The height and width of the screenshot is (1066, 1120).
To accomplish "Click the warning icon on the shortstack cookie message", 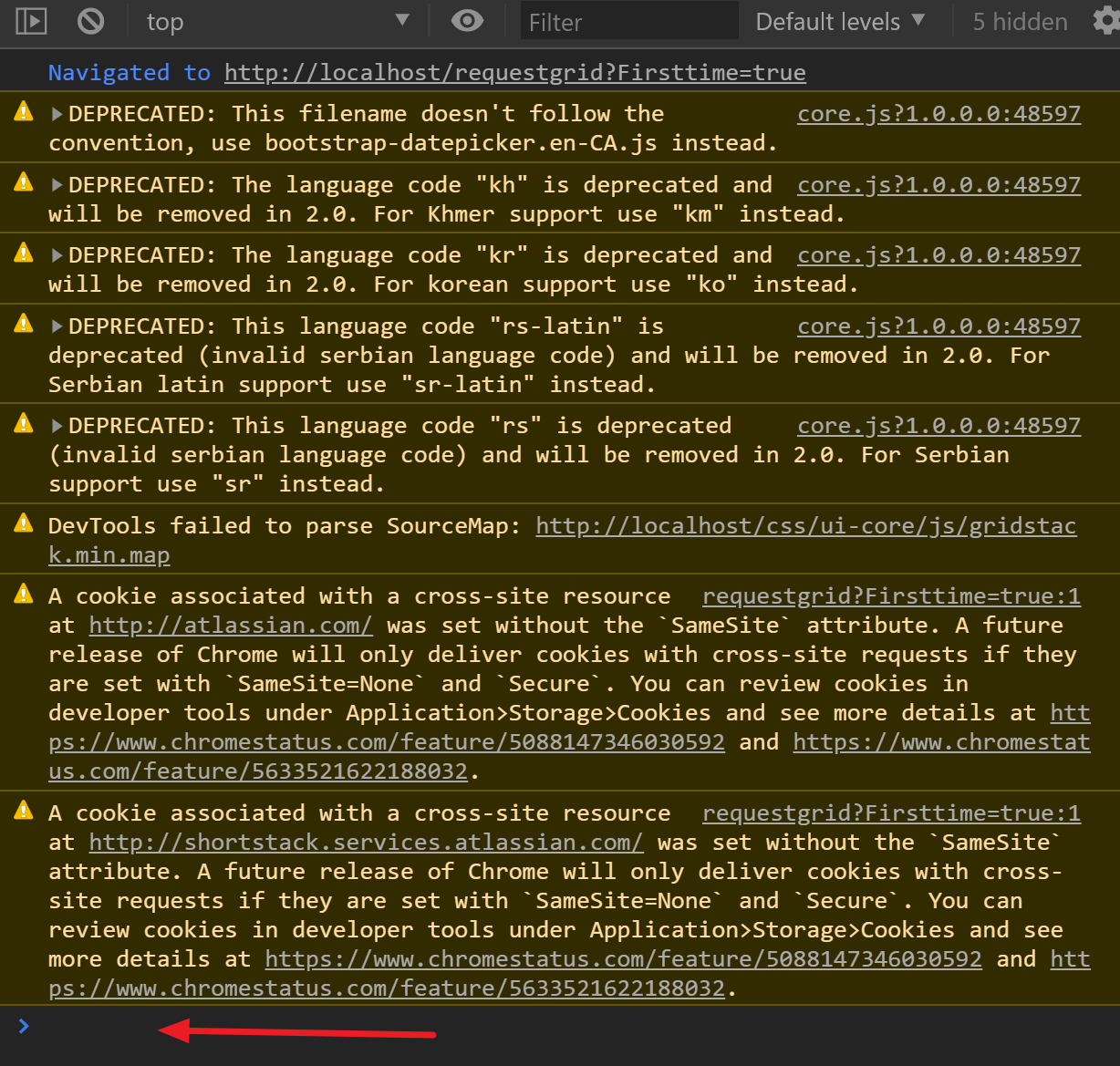I will [x=24, y=811].
